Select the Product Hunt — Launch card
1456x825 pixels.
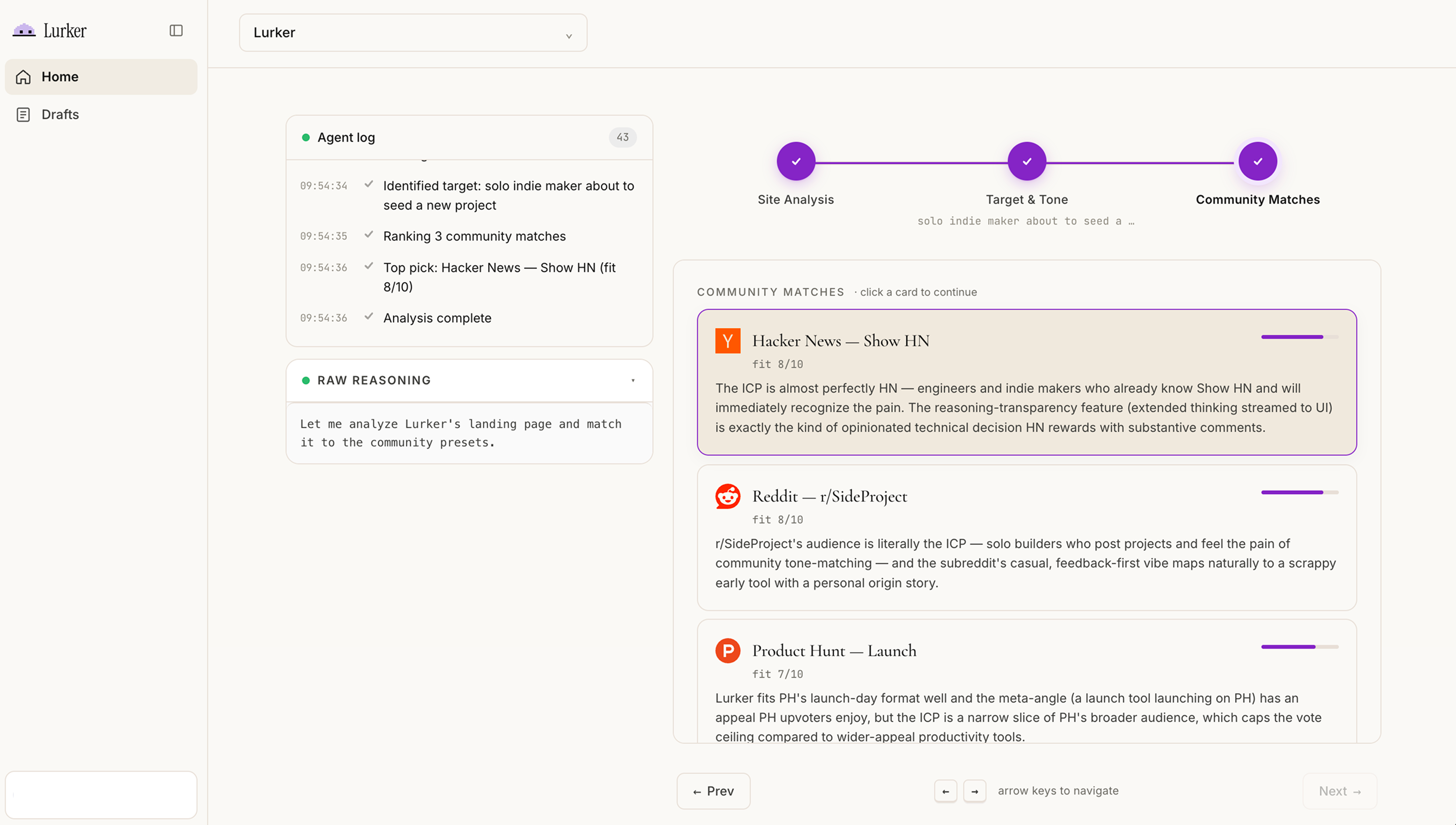point(1027,681)
